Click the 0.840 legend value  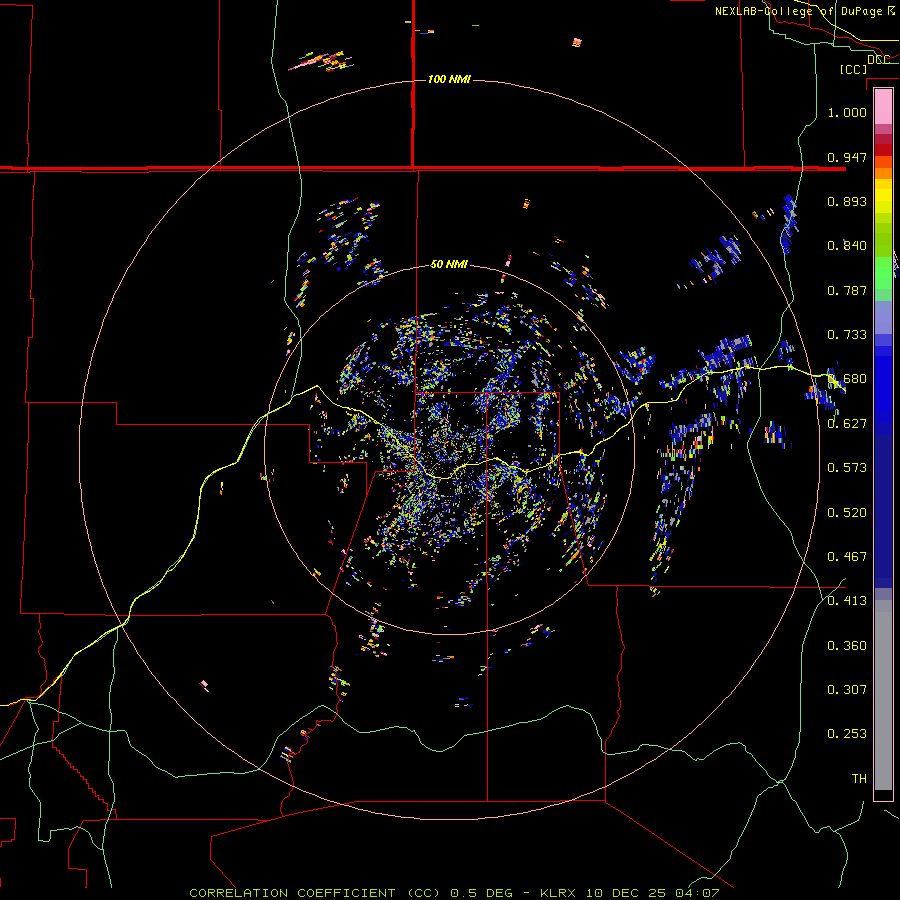tap(847, 246)
